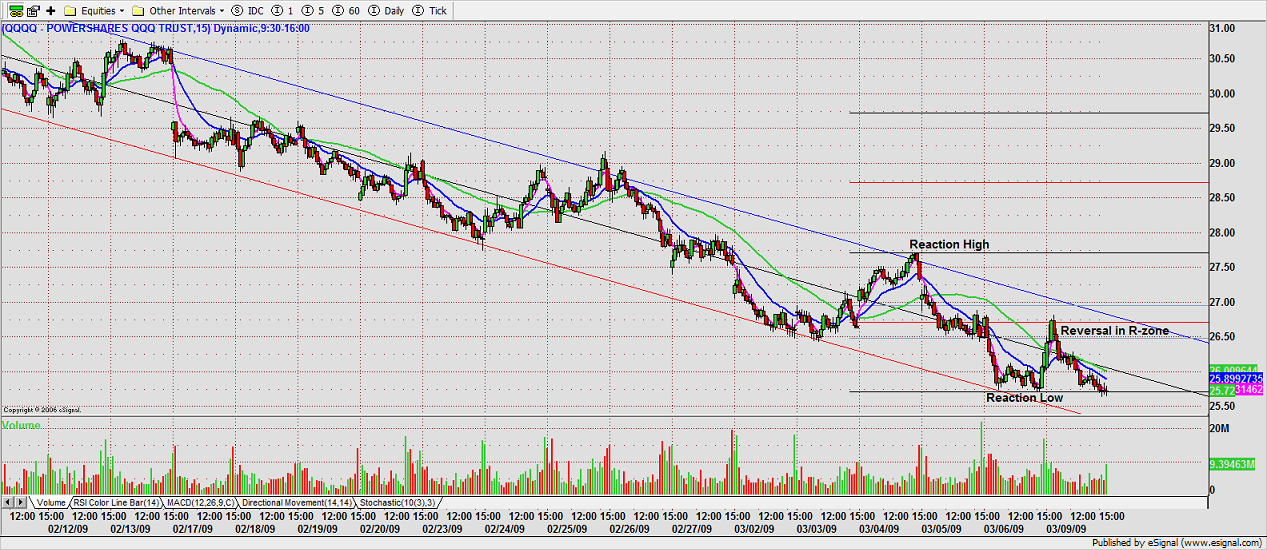Click the Published by eSignal link

1178,542
